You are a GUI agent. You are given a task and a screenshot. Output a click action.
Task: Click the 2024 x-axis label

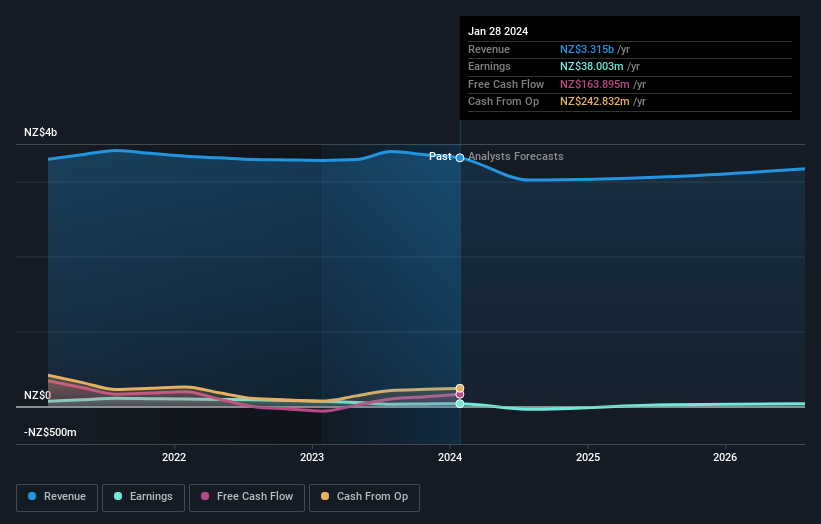450,457
